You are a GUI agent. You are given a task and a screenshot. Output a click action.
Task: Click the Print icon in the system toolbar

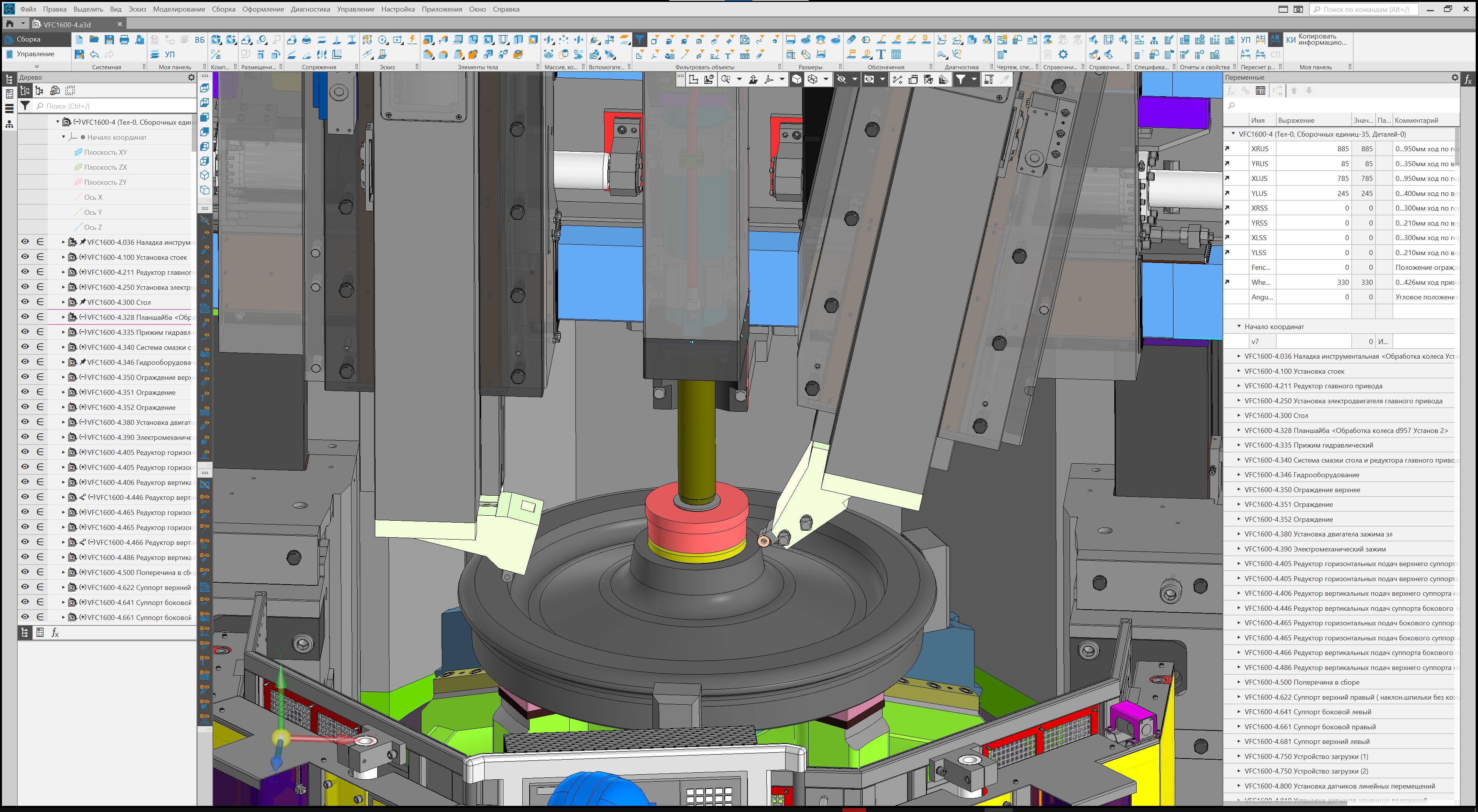124,40
